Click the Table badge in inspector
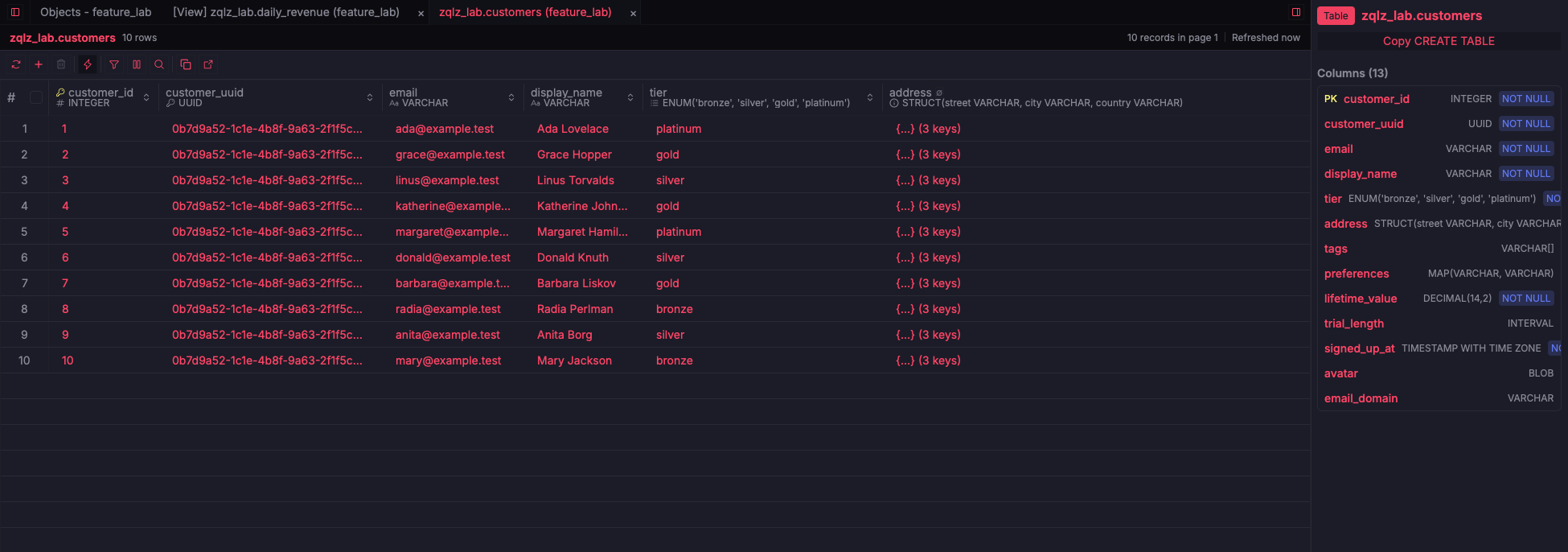1568x552 pixels. tap(1336, 16)
